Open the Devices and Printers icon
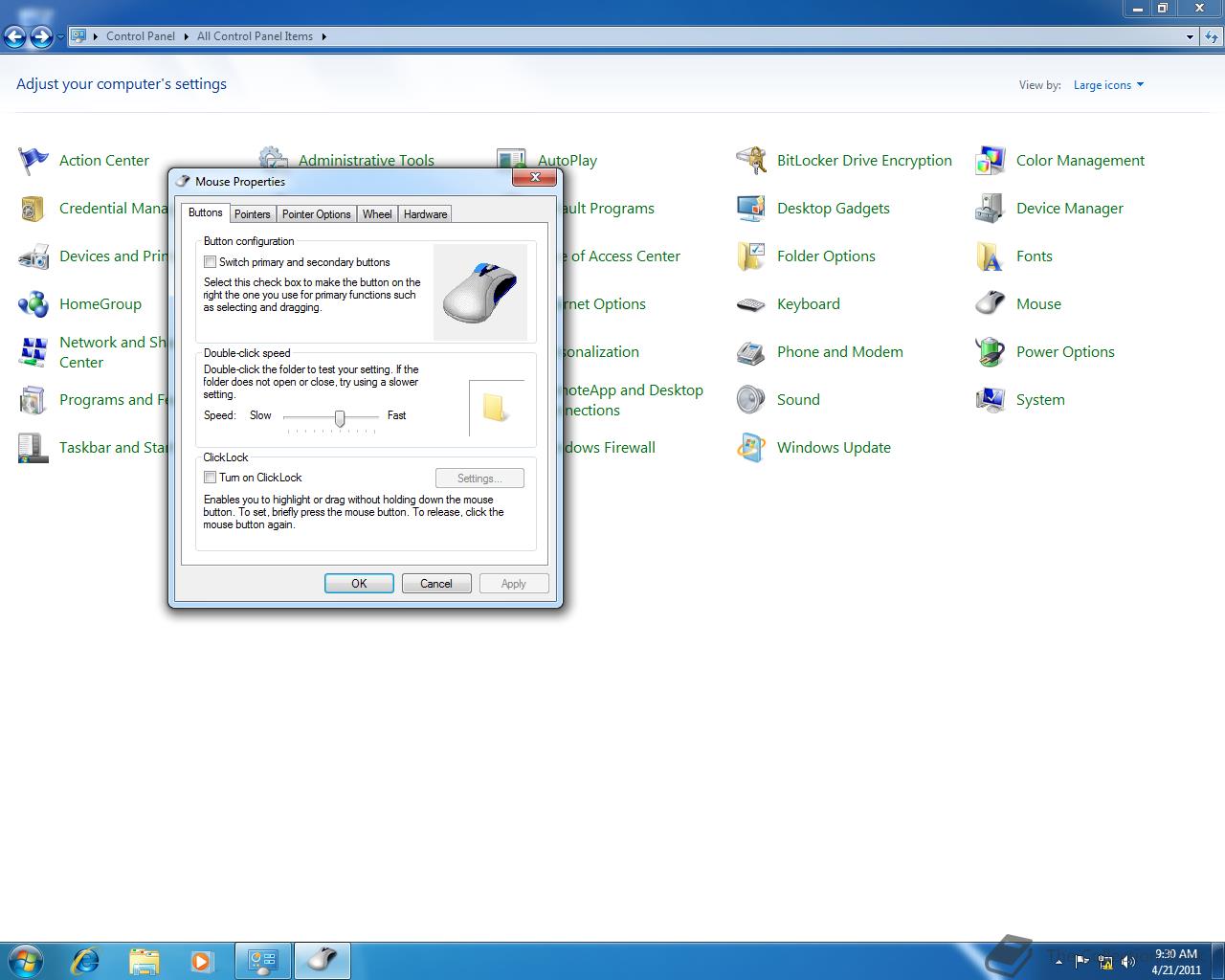1225x980 pixels. point(33,256)
